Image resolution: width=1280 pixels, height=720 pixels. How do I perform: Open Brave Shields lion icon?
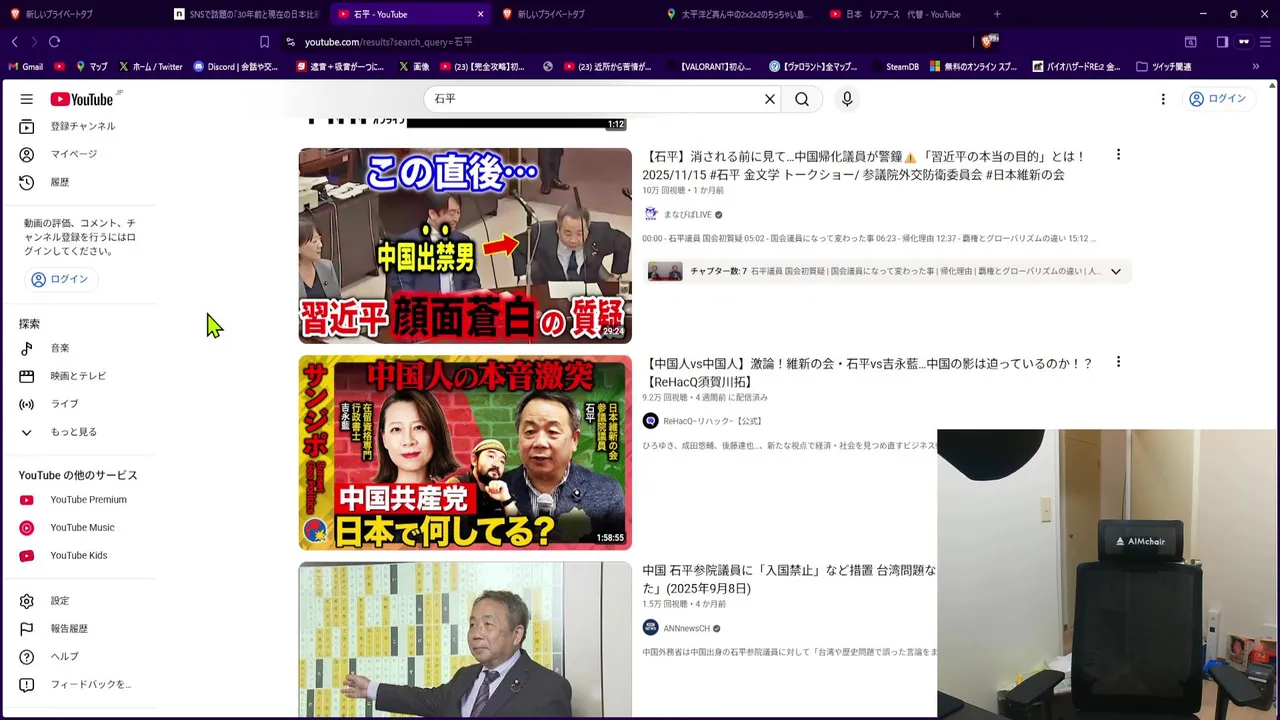point(989,41)
